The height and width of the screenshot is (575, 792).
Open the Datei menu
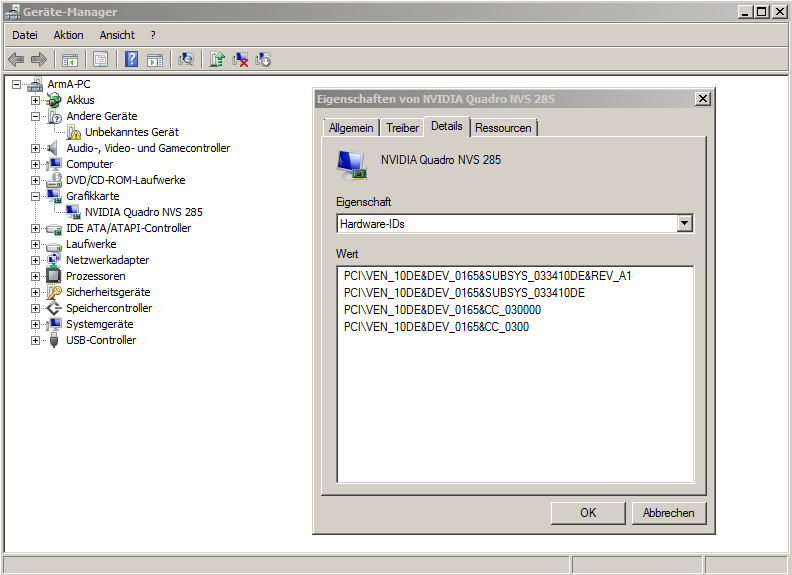click(25, 35)
